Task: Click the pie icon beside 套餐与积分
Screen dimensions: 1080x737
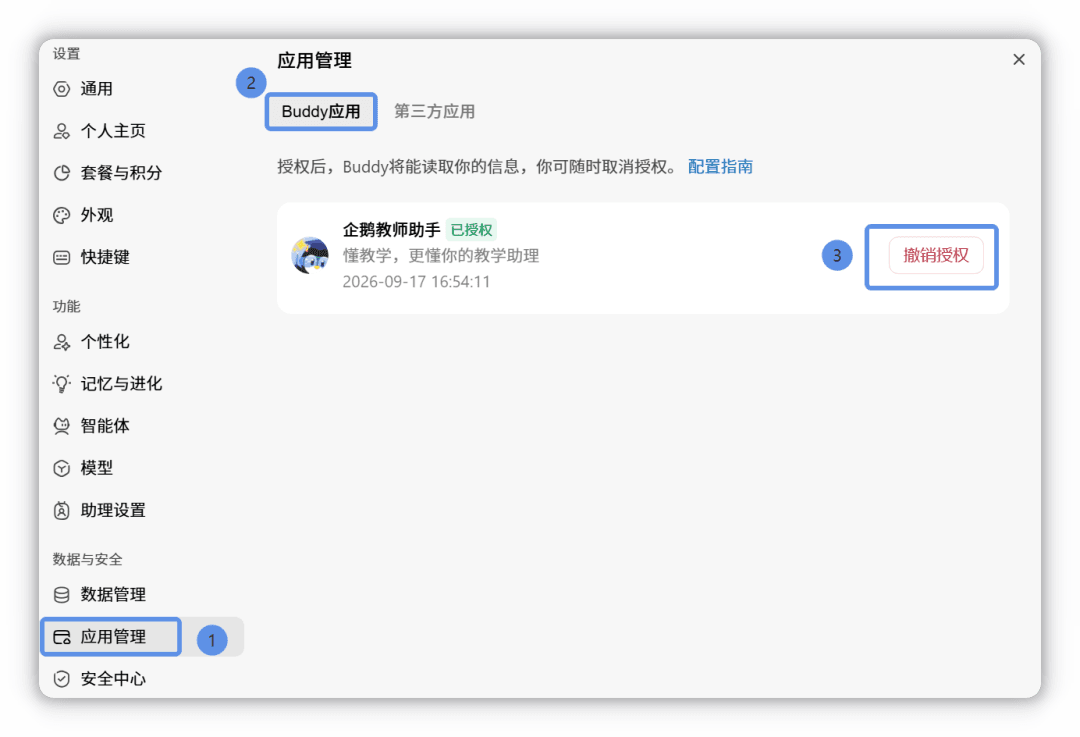Action: [x=61, y=173]
